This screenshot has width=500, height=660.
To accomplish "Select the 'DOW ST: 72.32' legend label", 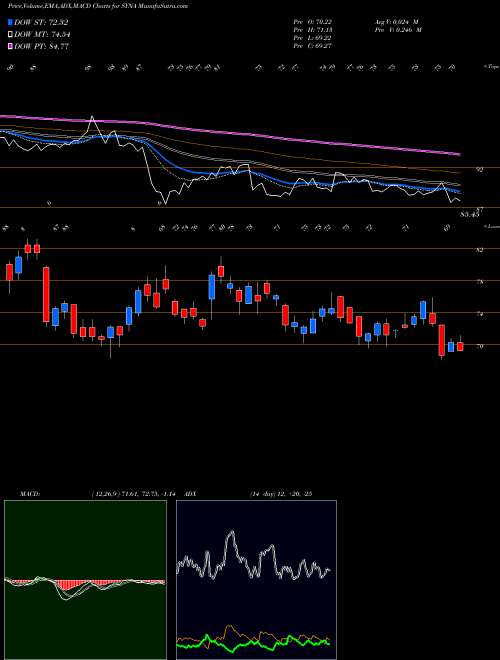I will point(41,22).
